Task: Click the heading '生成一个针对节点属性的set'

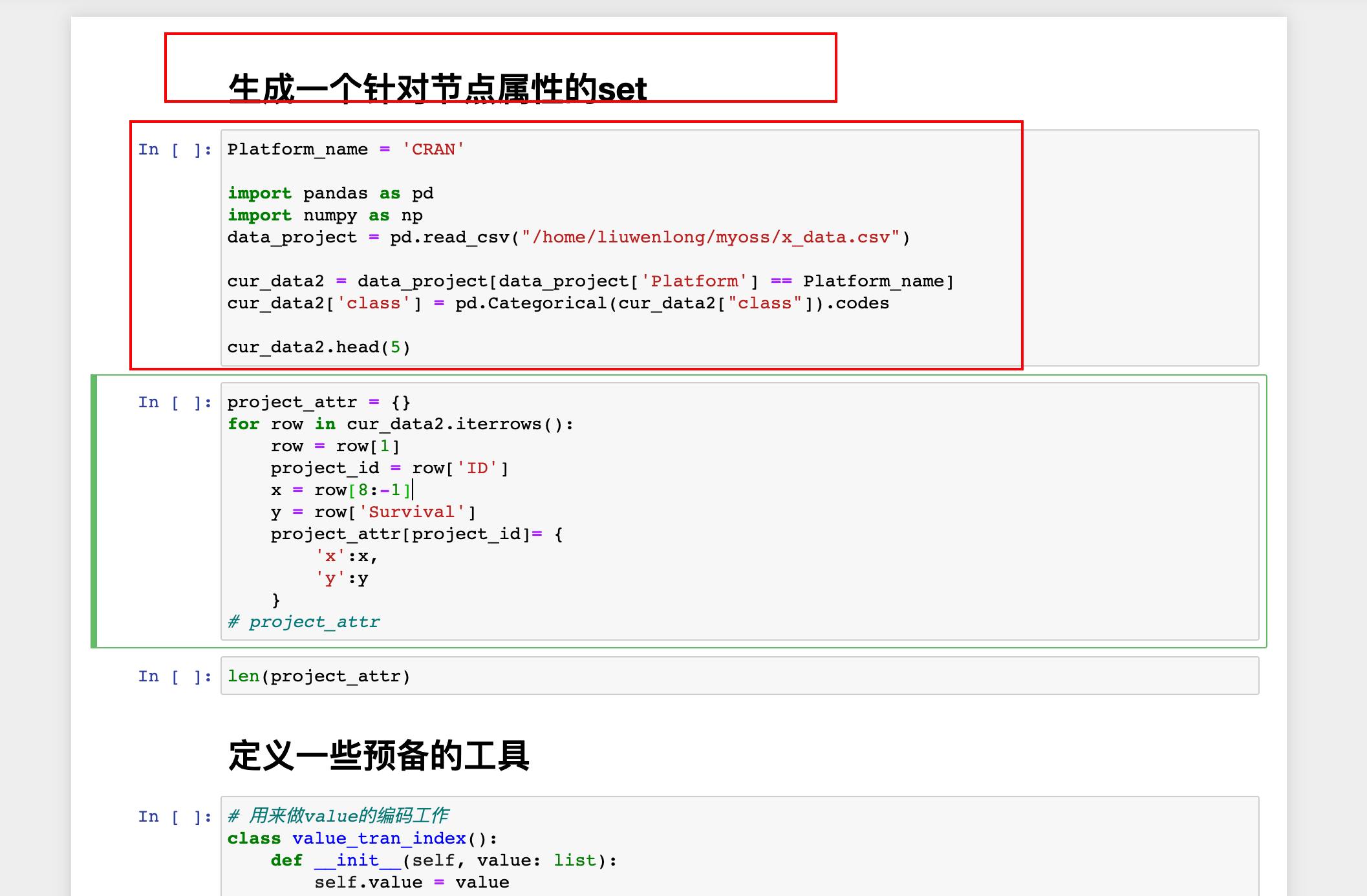Action: pyautogui.click(x=437, y=89)
